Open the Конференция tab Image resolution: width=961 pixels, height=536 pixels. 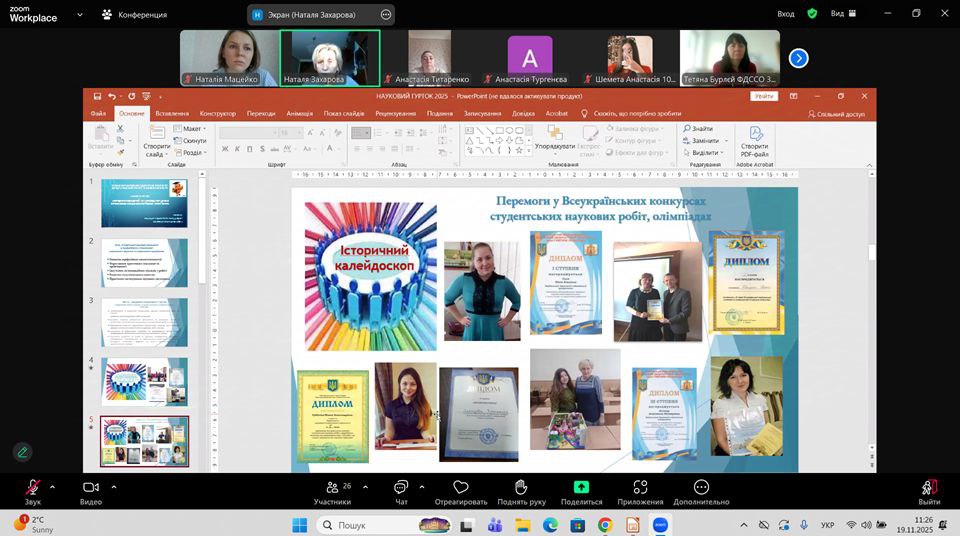(x=134, y=15)
